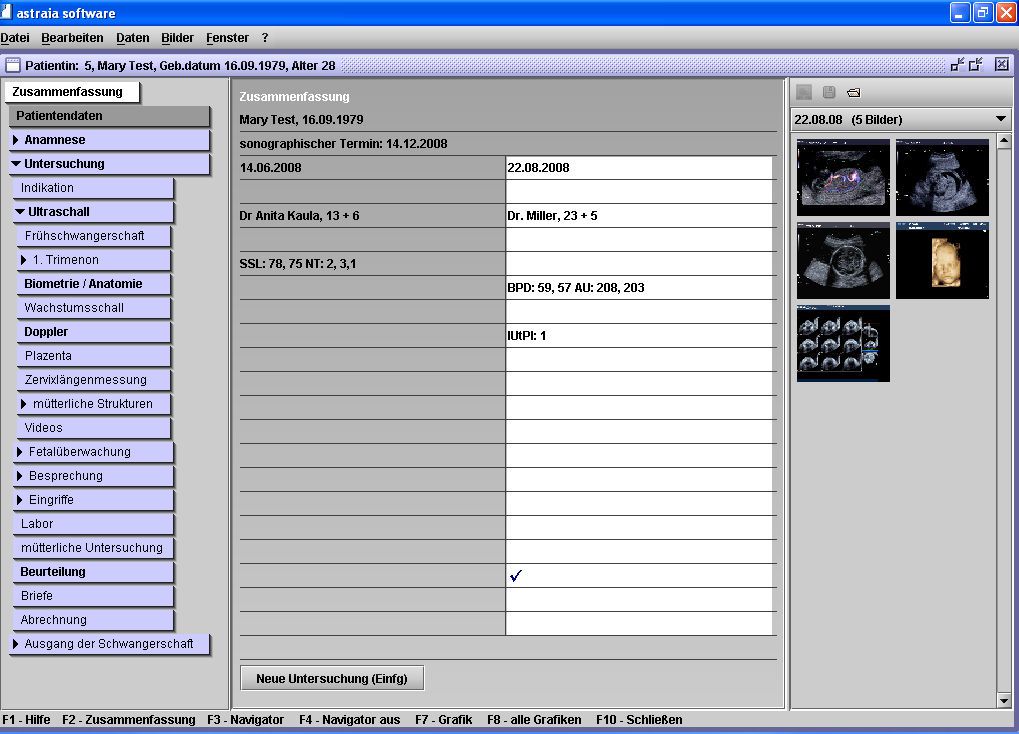Select the color Doppler ultrasound thumbnail

click(x=843, y=178)
